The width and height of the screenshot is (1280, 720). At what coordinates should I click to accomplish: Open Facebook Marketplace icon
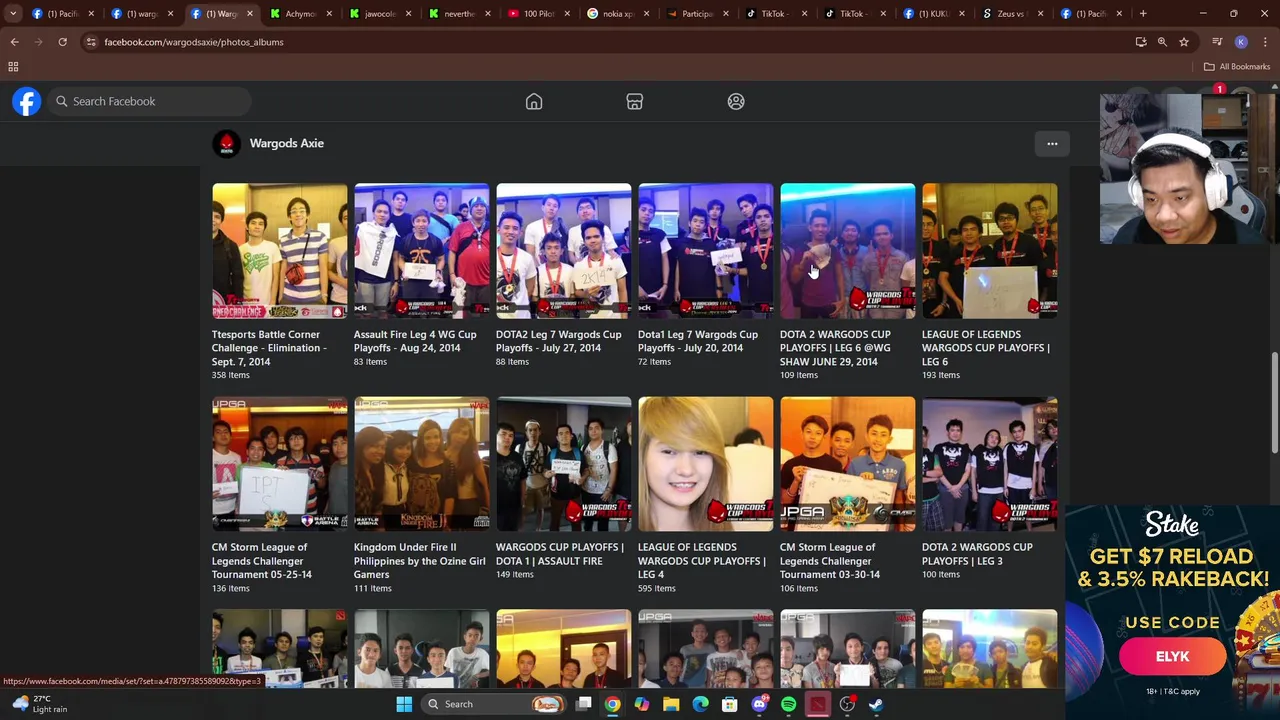click(x=635, y=101)
